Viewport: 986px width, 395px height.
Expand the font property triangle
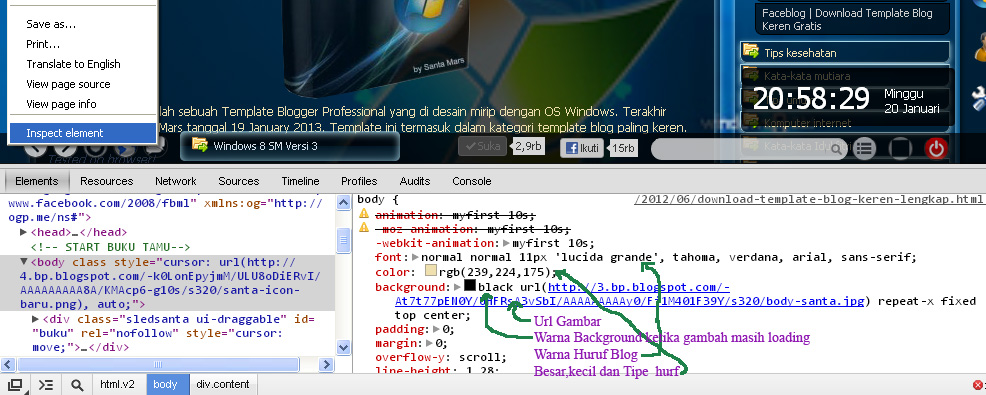(x=416, y=257)
